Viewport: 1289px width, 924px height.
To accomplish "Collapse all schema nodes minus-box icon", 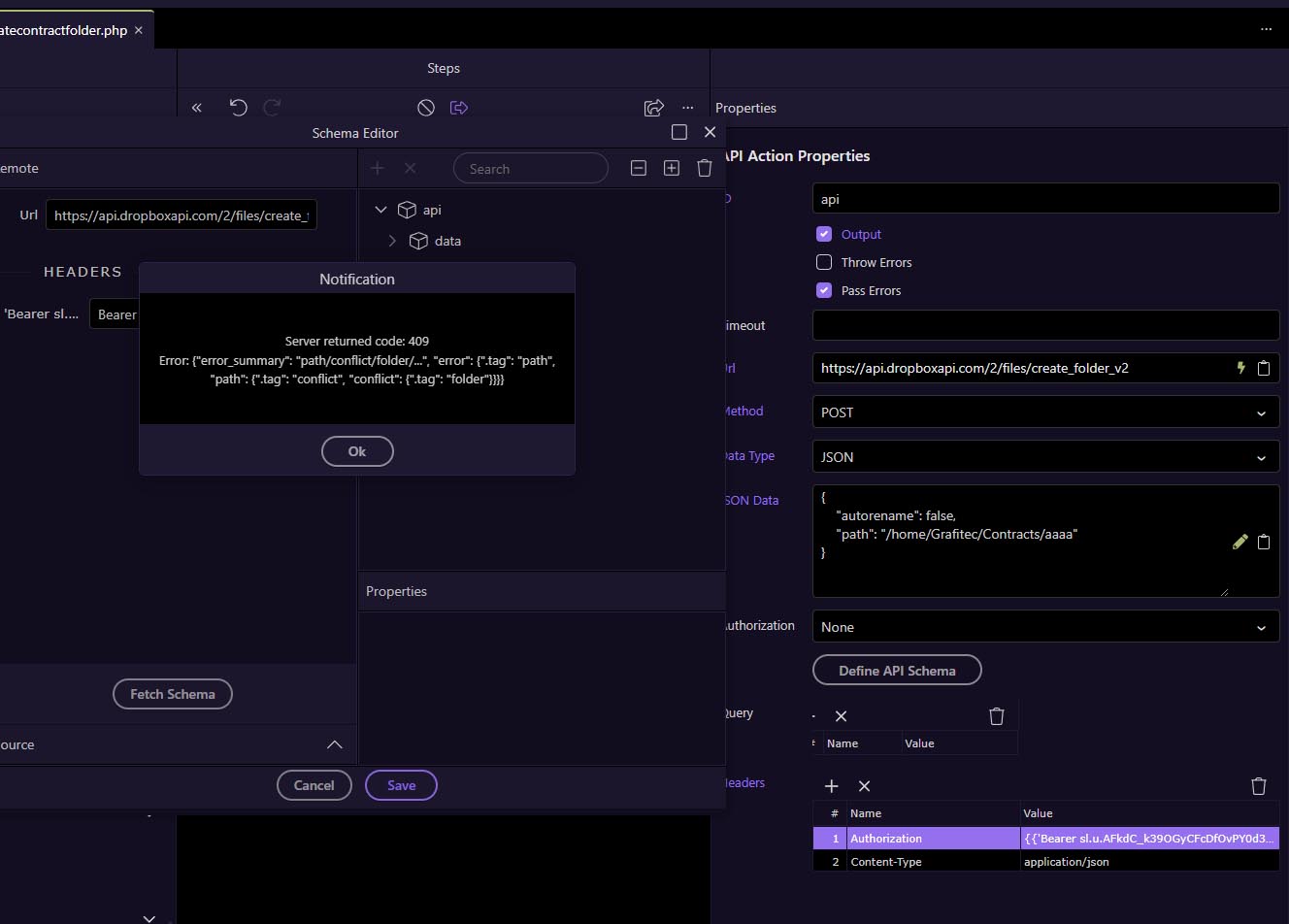I will point(639,168).
